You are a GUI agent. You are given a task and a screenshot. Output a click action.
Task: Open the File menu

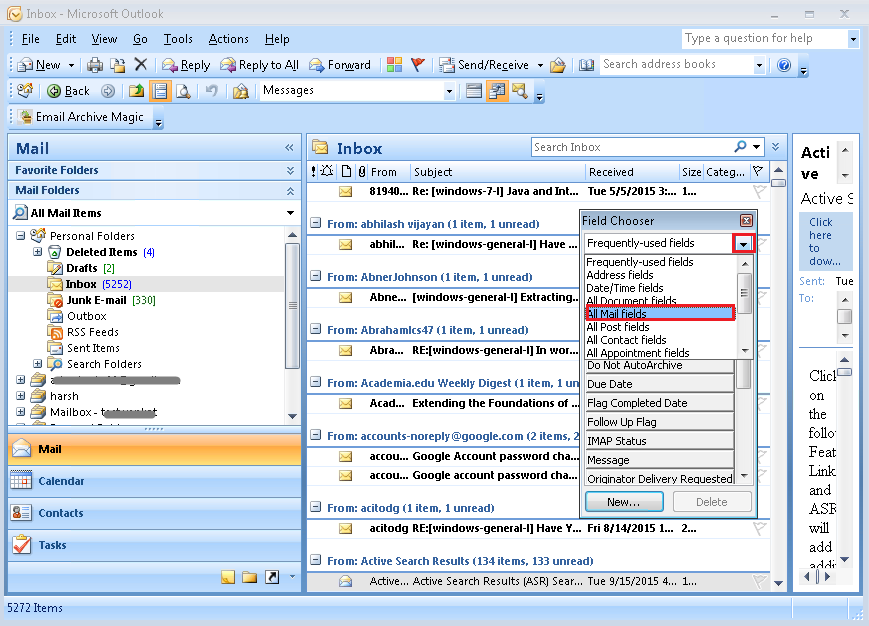click(30, 39)
